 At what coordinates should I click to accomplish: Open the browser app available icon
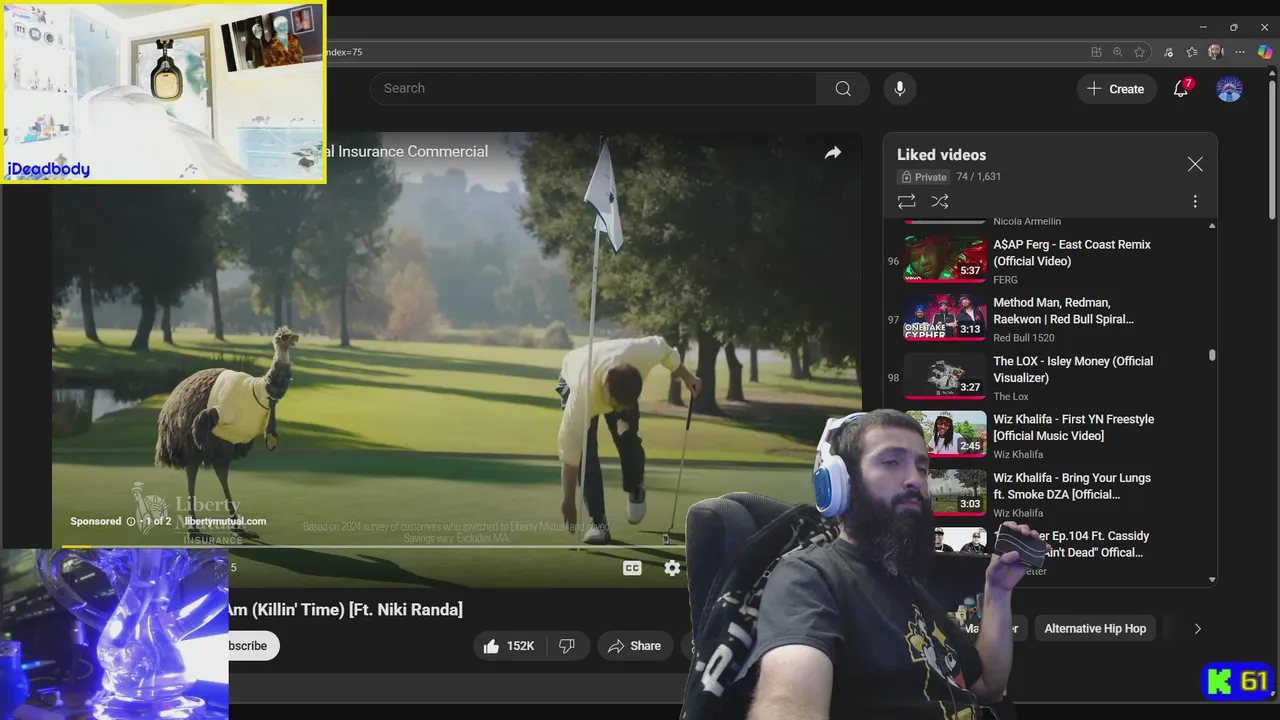[x=1096, y=52]
